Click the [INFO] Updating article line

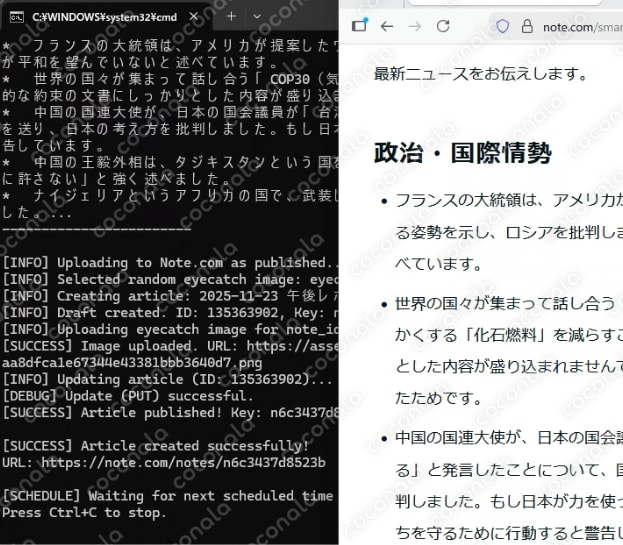[x=167, y=379]
